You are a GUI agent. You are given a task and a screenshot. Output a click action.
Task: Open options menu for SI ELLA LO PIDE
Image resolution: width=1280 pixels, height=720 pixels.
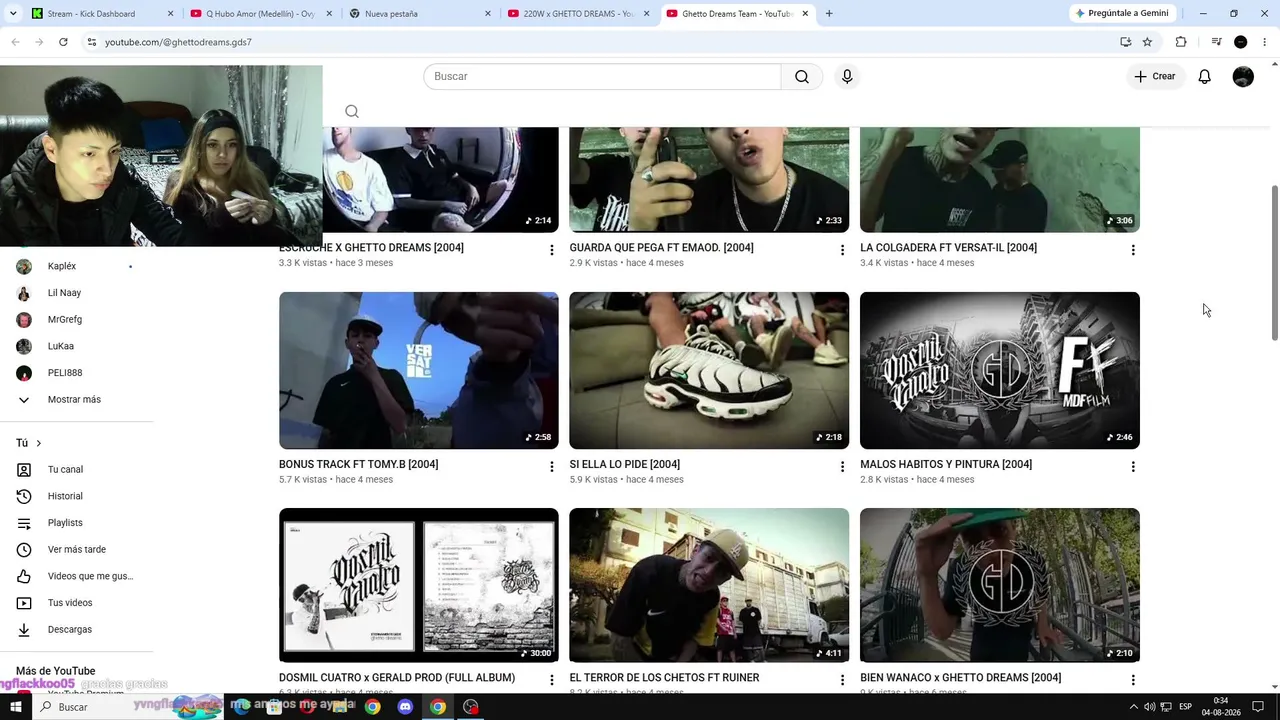pos(842,467)
